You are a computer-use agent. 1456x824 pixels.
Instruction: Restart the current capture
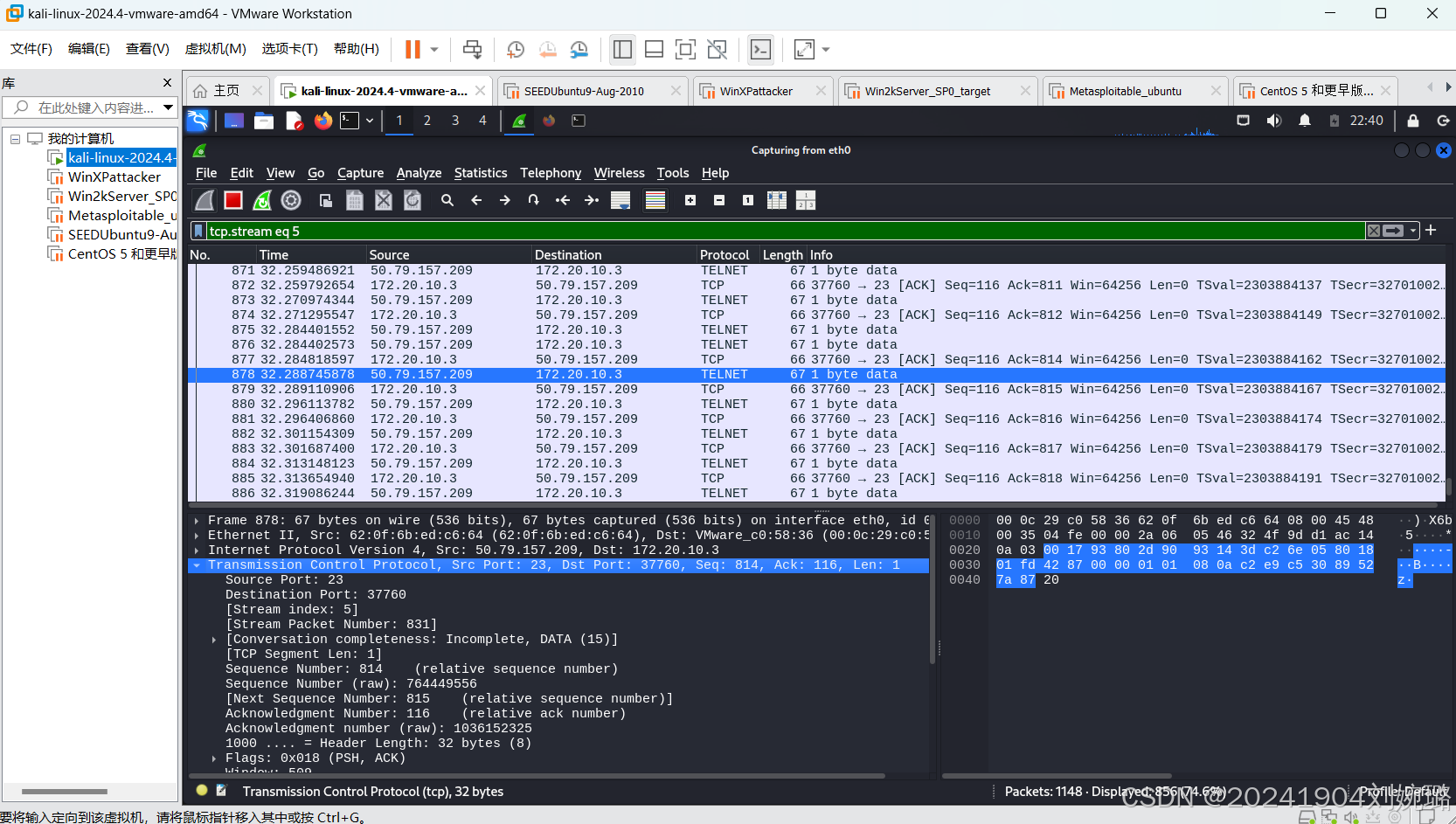262,201
